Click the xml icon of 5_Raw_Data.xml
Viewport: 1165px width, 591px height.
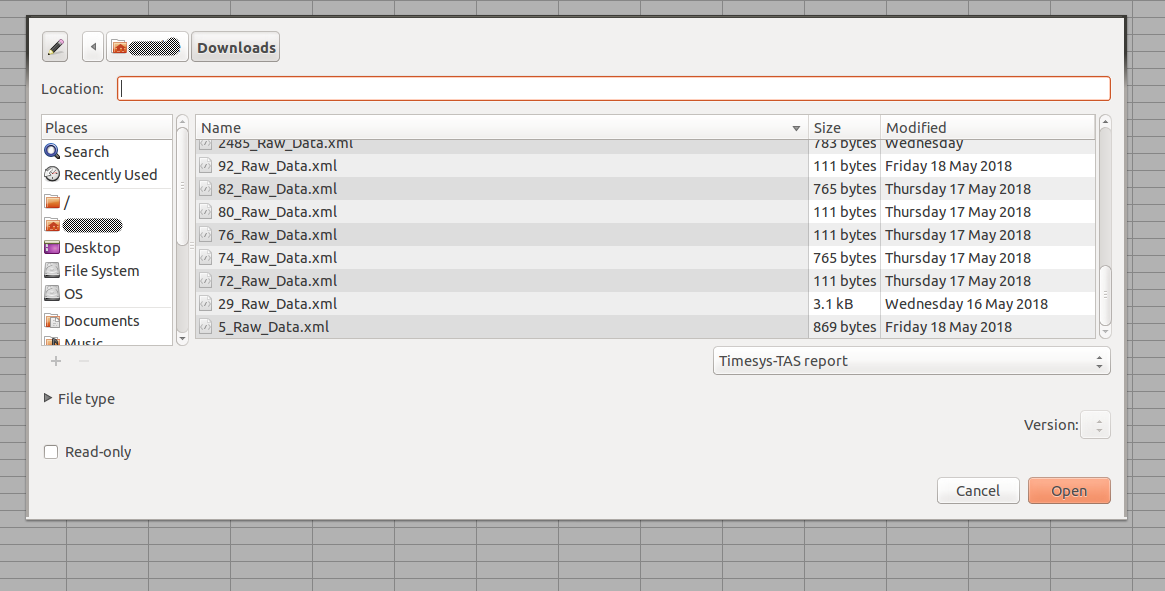[206, 327]
